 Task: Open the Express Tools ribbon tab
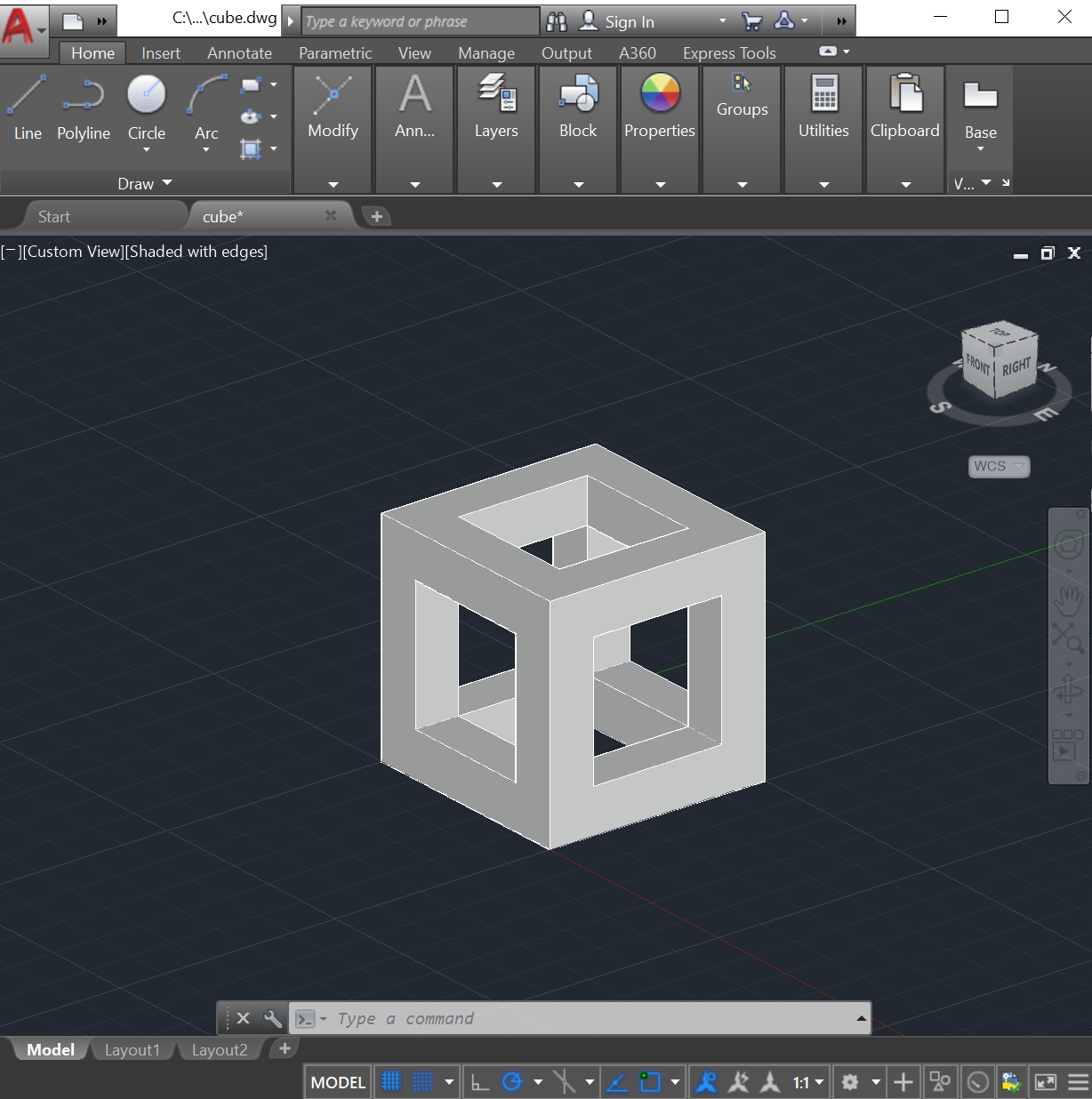pos(729,52)
